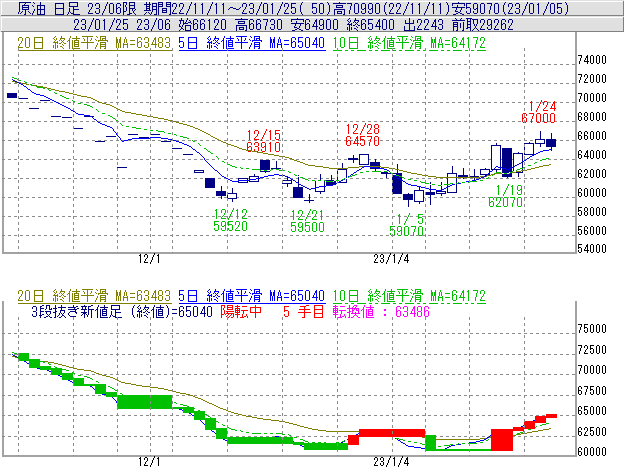The height and width of the screenshot is (475, 624).
Task: Click the upper chart's 5日 終値平滑 MA=65040 legend
Action: [x=252, y=43]
